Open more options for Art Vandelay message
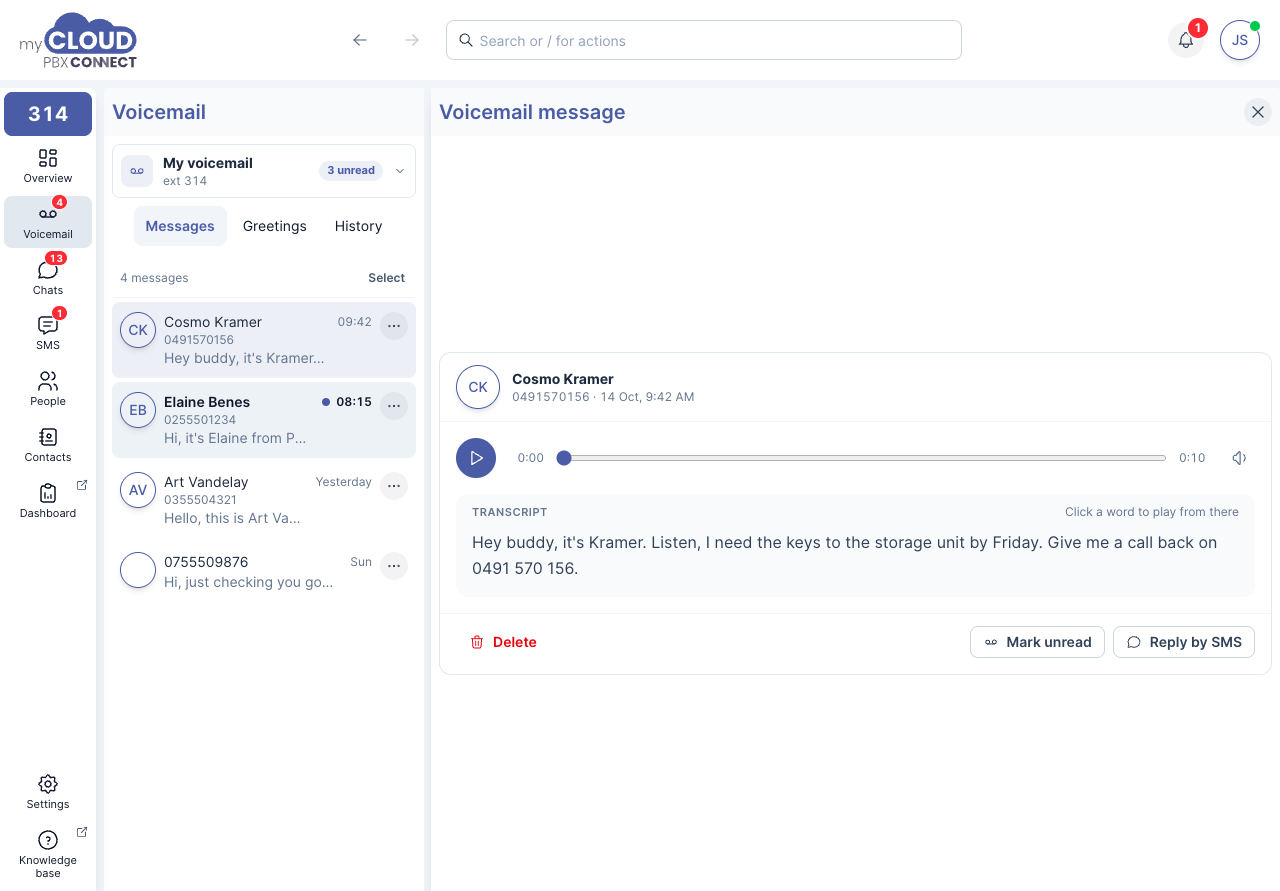Screen dimensions: 1280x891 click(394, 486)
